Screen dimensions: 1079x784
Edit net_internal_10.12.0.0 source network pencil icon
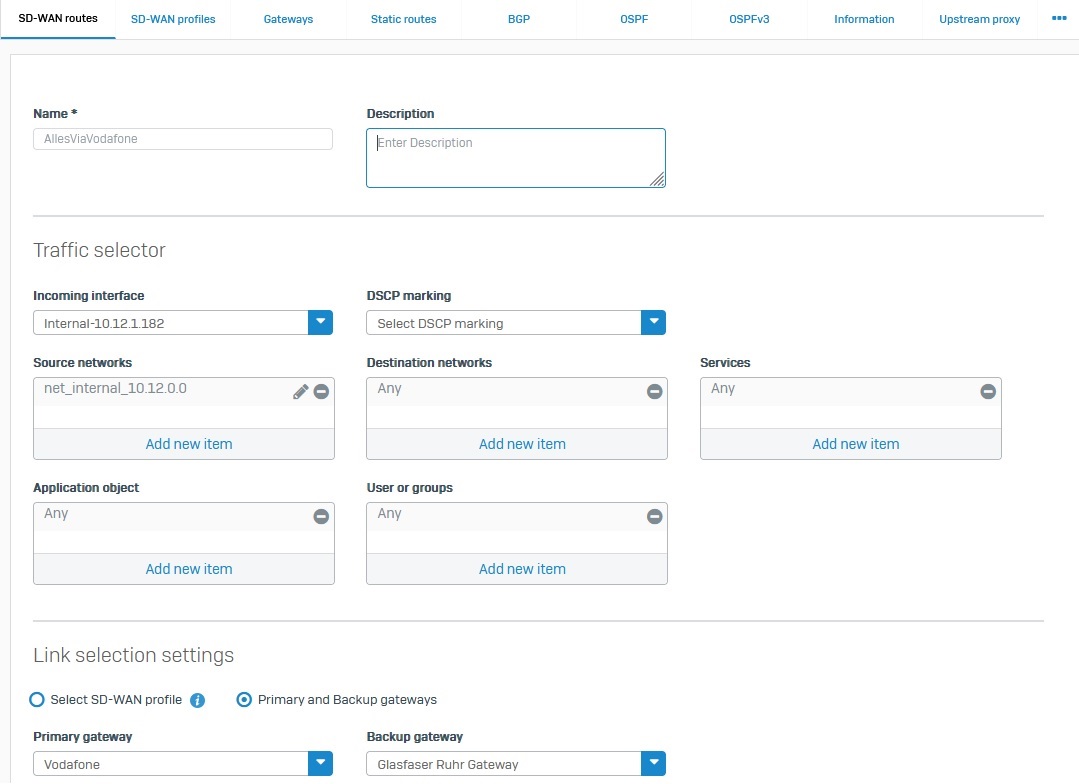click(x=300, y=392)
